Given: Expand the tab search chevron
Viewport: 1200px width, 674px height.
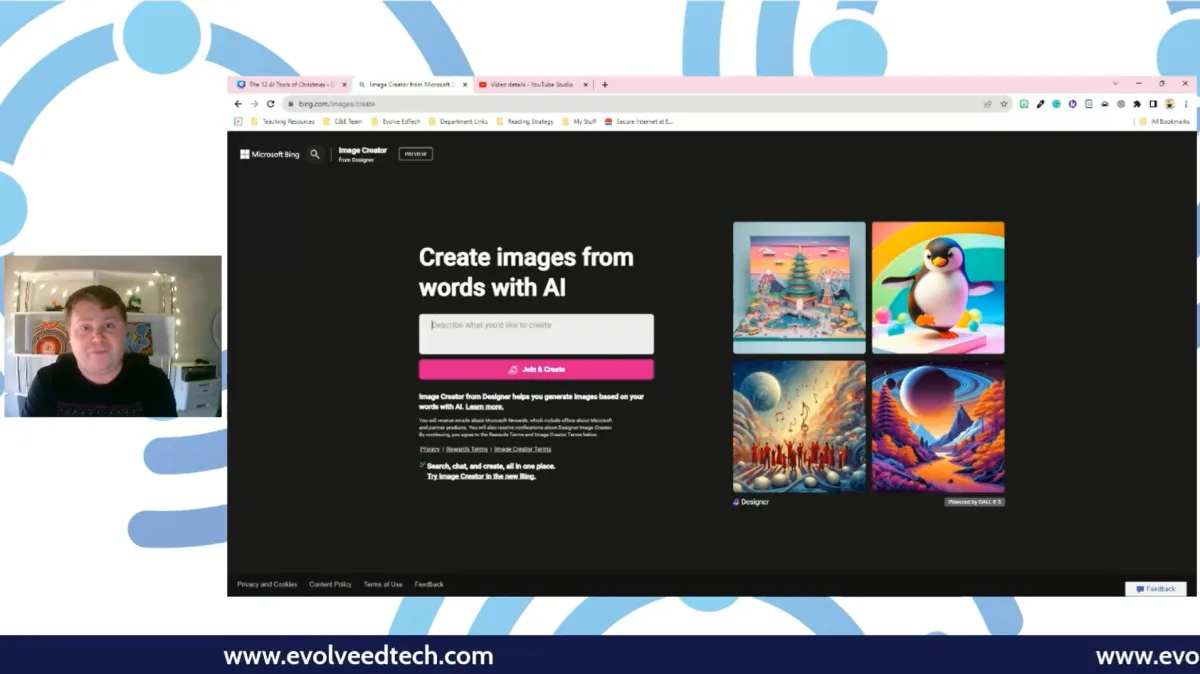Looking at the screenshot, I should point(1115,84).
